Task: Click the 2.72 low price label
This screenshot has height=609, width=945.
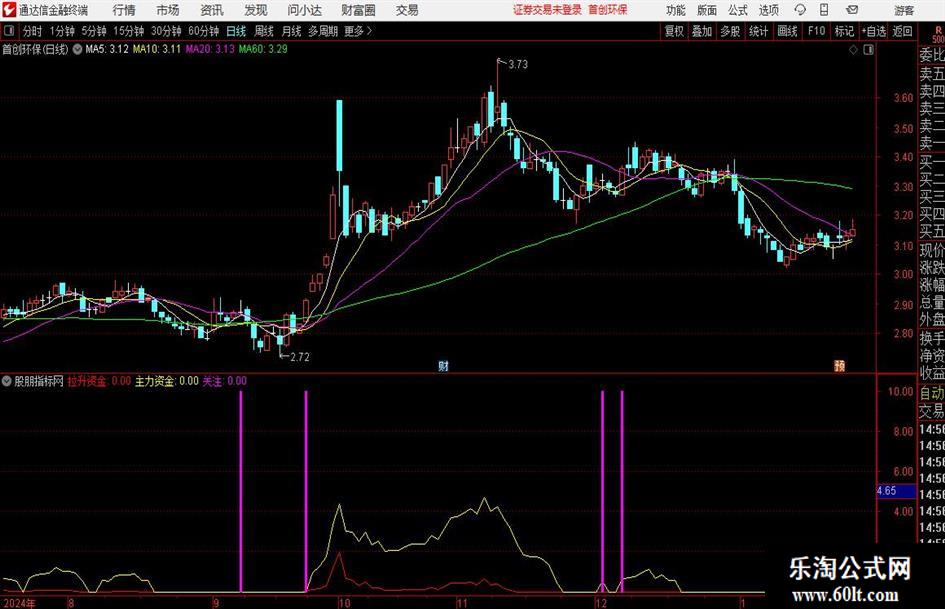Action: click(300, 357)
